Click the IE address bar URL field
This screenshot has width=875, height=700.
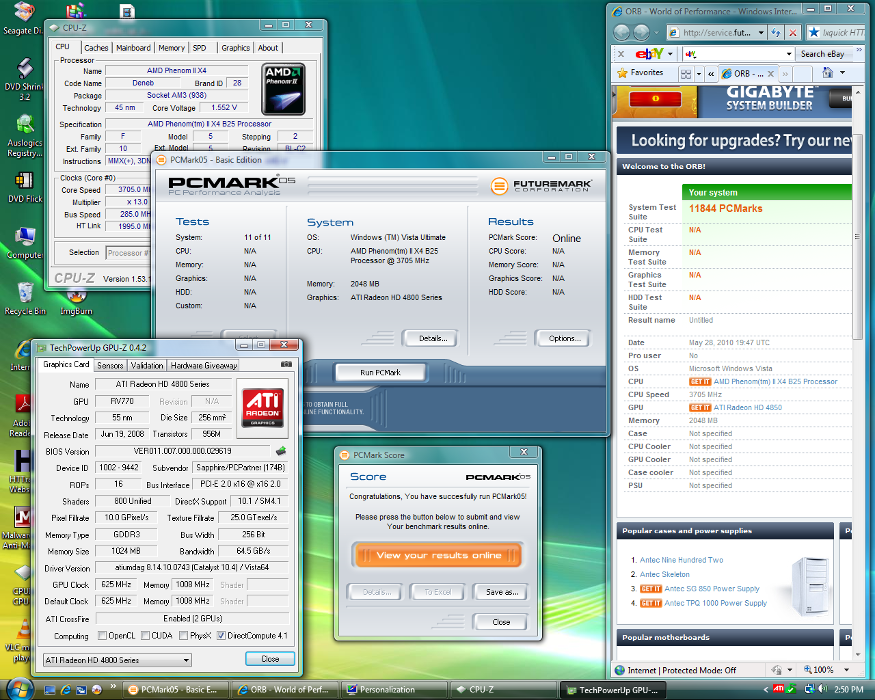717,32
